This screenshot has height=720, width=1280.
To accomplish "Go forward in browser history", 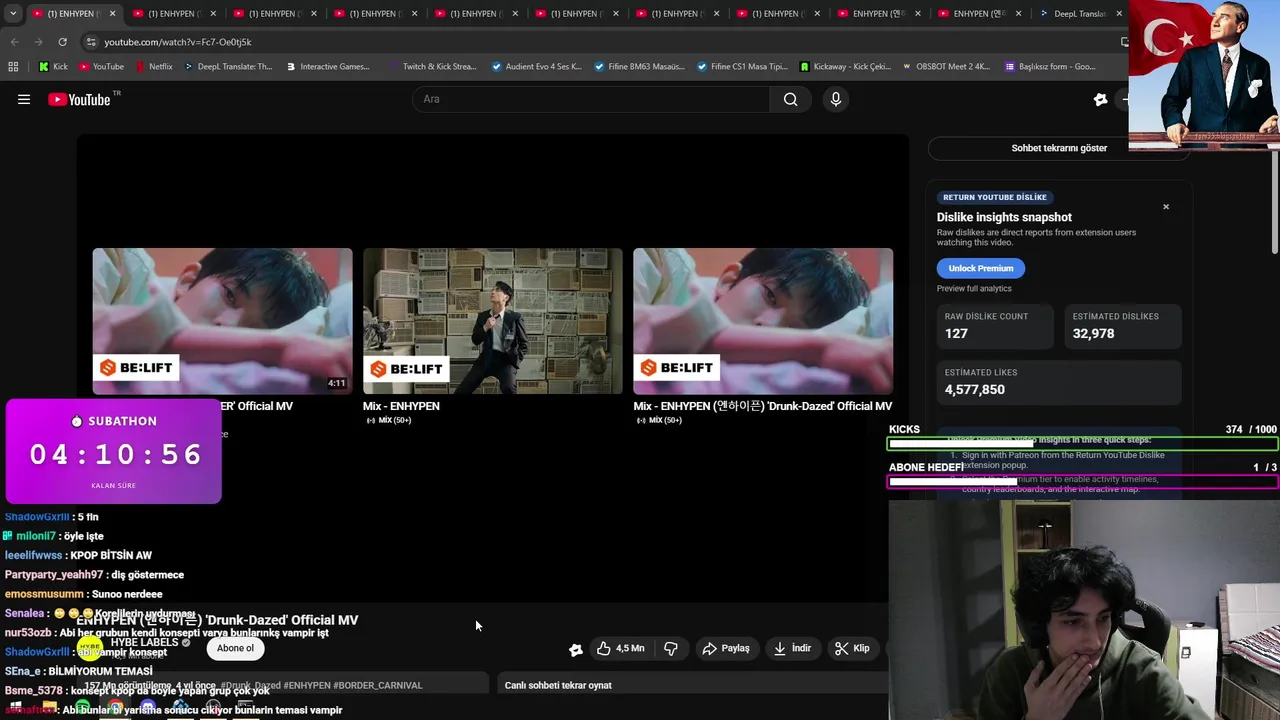I will point(38,42).
